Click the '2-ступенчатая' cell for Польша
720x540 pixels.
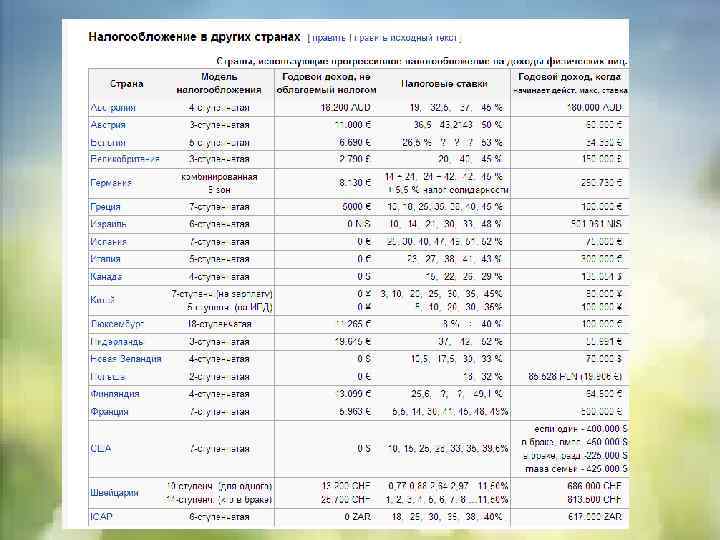point(219,377)
